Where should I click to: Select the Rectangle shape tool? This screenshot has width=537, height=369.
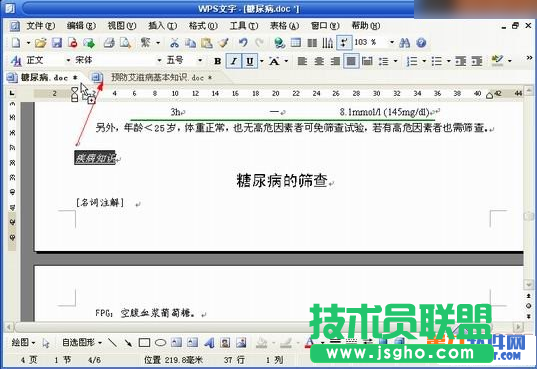(144, 342)
